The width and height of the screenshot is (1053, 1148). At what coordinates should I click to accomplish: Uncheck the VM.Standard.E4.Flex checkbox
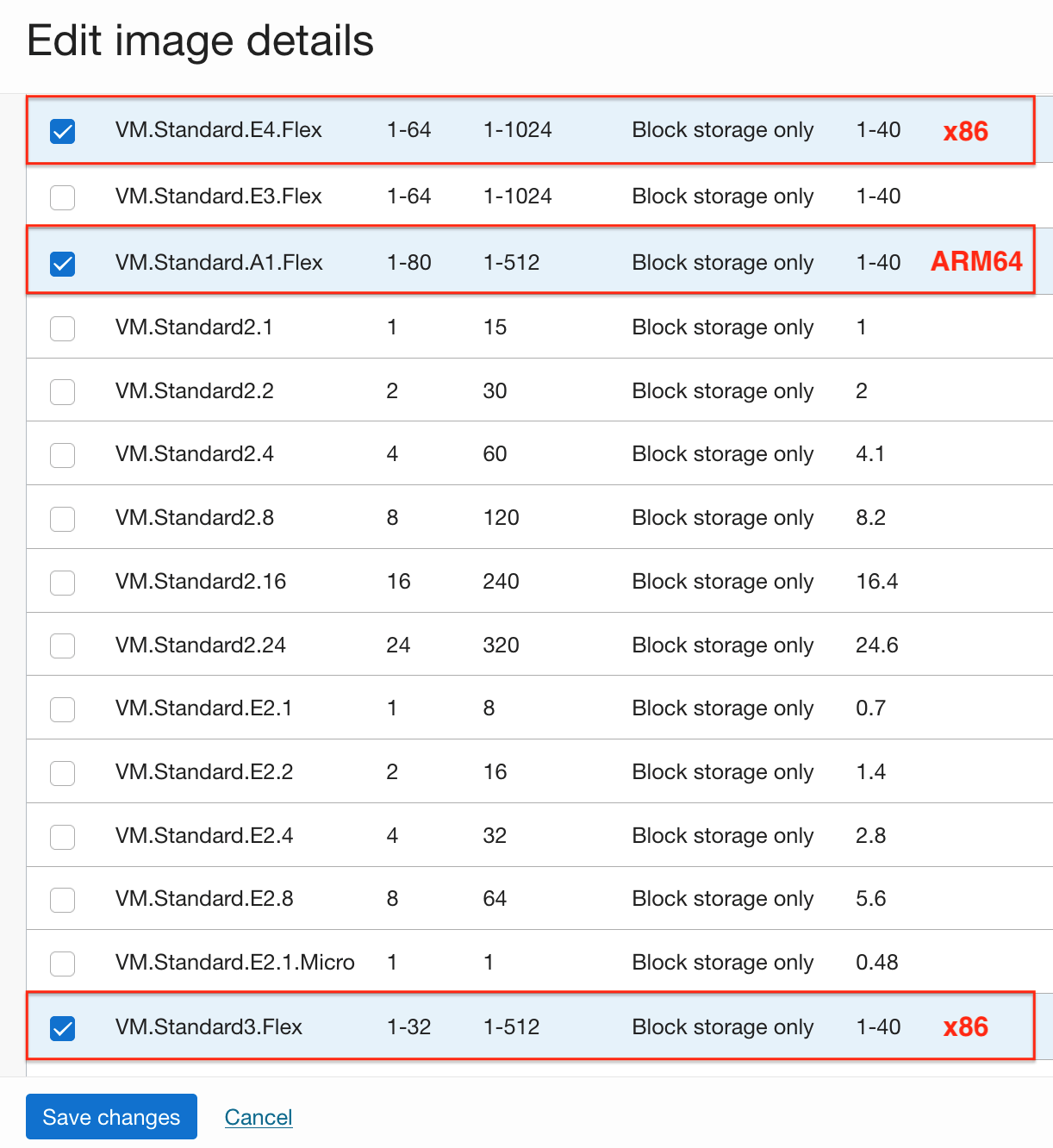pos(62,131)
